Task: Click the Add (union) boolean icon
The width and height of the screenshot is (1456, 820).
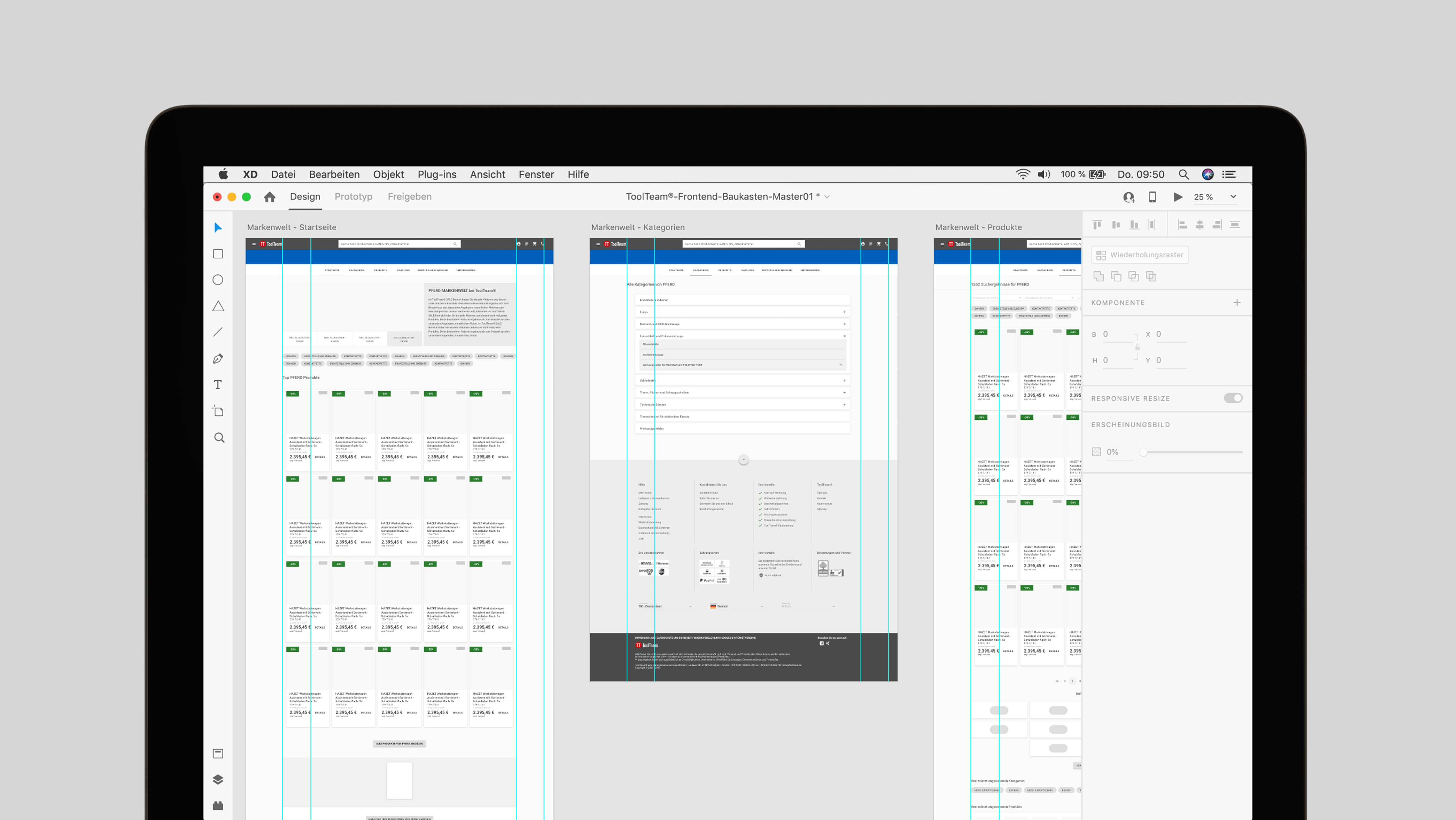Action: pyautogui.click(x=1098, y=276)
